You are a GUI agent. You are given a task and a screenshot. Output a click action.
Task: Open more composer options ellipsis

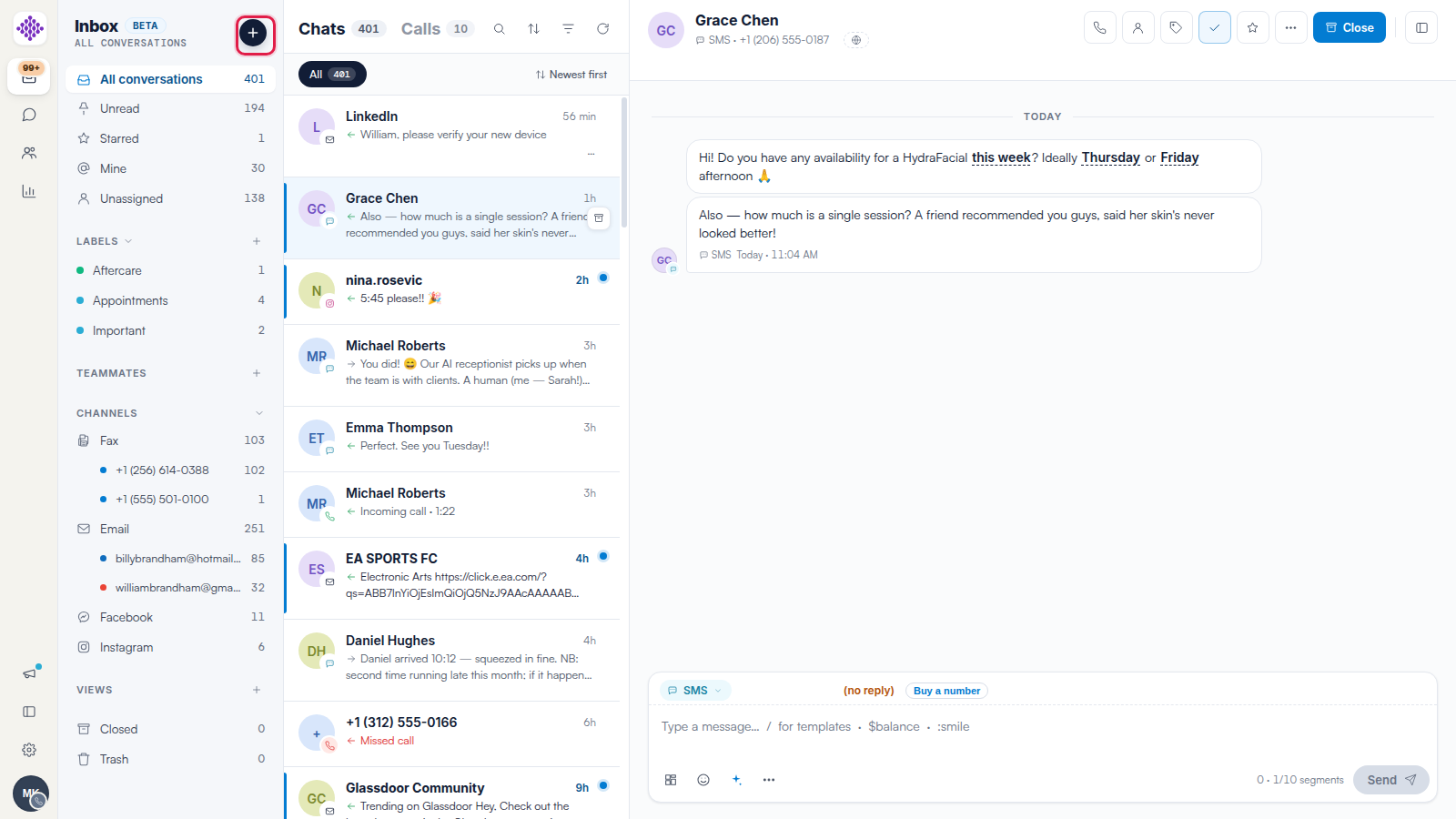tap(769, 780)
